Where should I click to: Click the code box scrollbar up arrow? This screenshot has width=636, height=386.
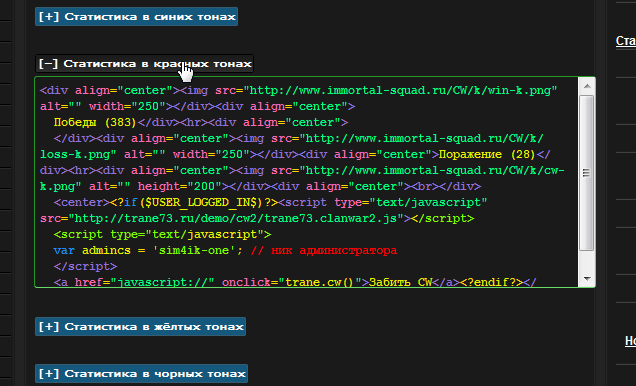(587, 86)
